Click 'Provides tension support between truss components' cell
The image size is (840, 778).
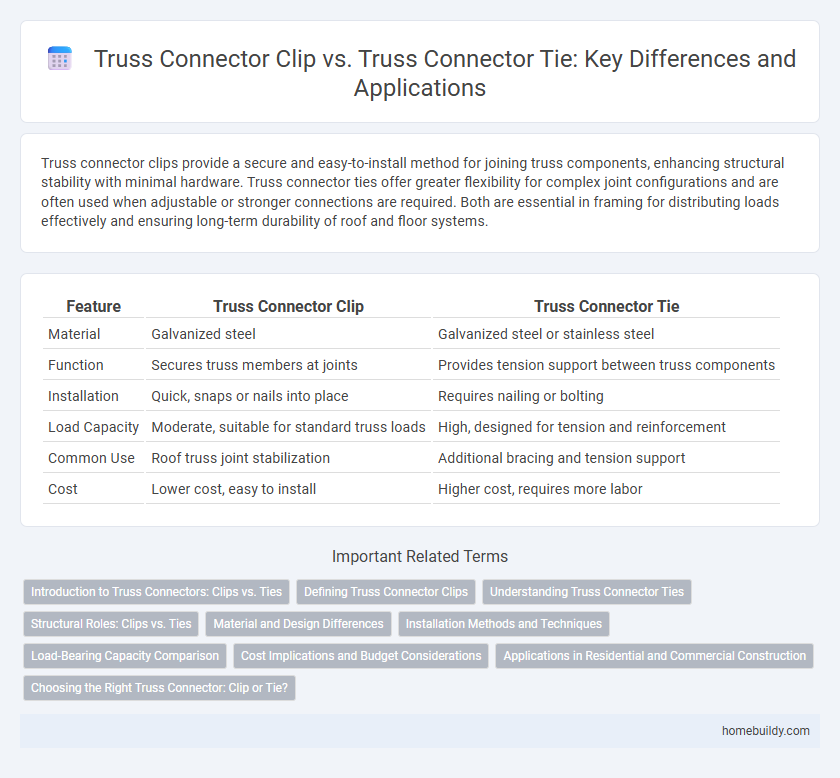pyautogui.click(x=606, y=365)
